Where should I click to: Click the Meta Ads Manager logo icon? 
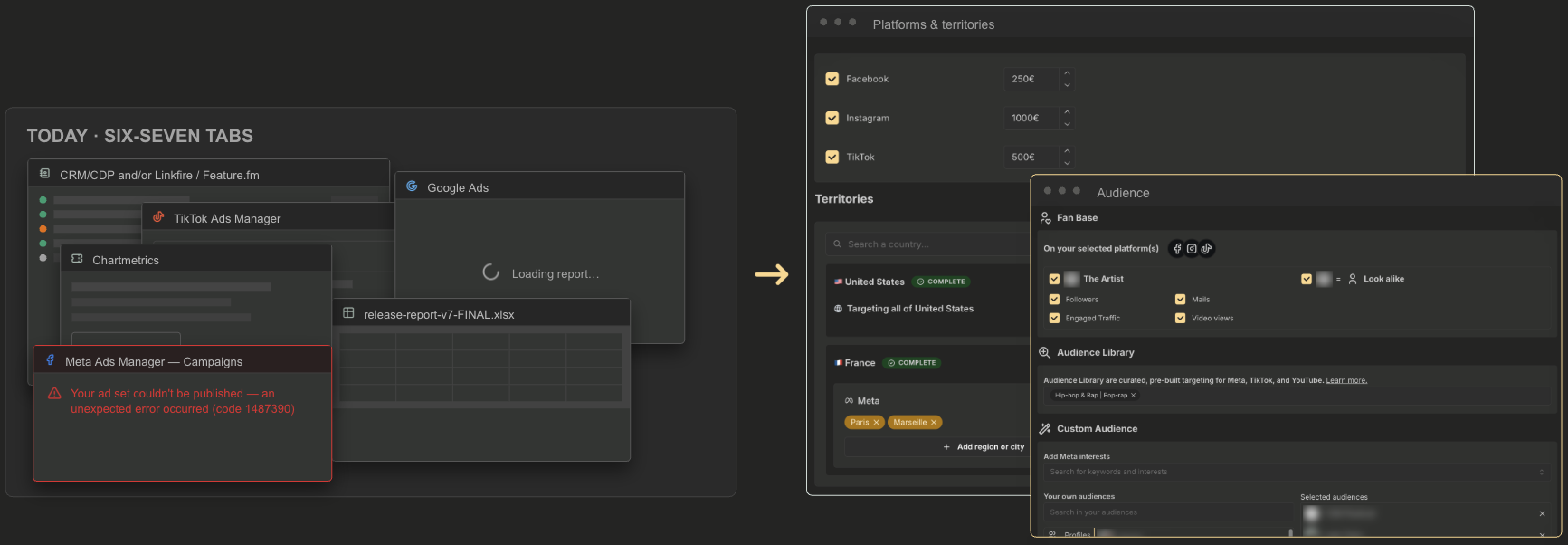tap(51, 360)
